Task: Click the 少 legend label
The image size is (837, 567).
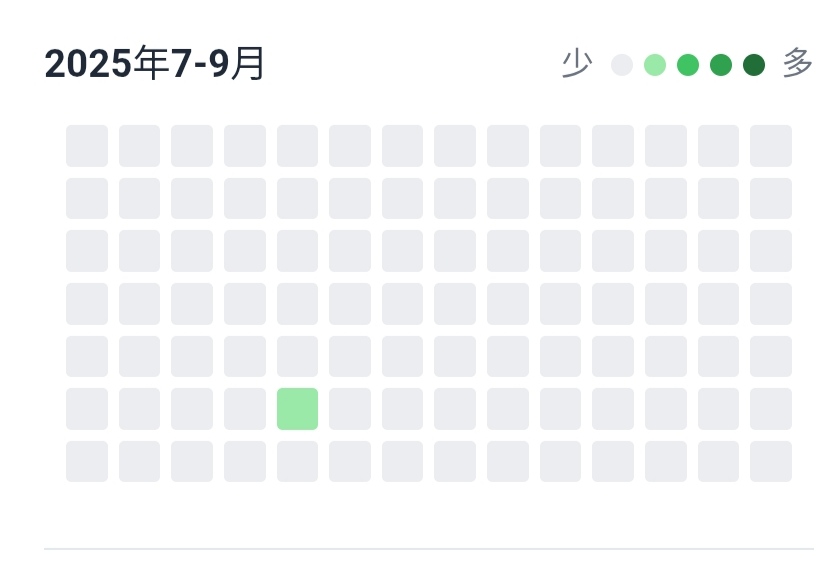Action: [x=577, y=64]
